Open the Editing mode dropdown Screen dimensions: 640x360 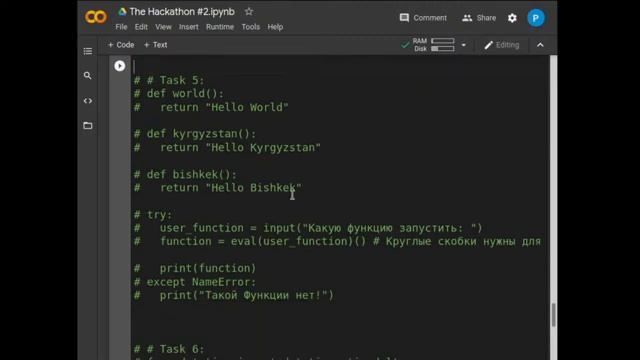502,45
